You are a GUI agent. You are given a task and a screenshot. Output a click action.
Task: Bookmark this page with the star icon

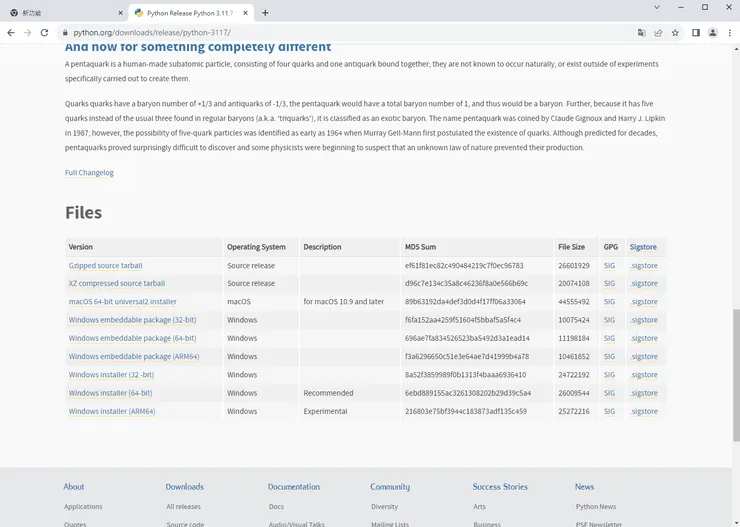[x=675, y=32]
